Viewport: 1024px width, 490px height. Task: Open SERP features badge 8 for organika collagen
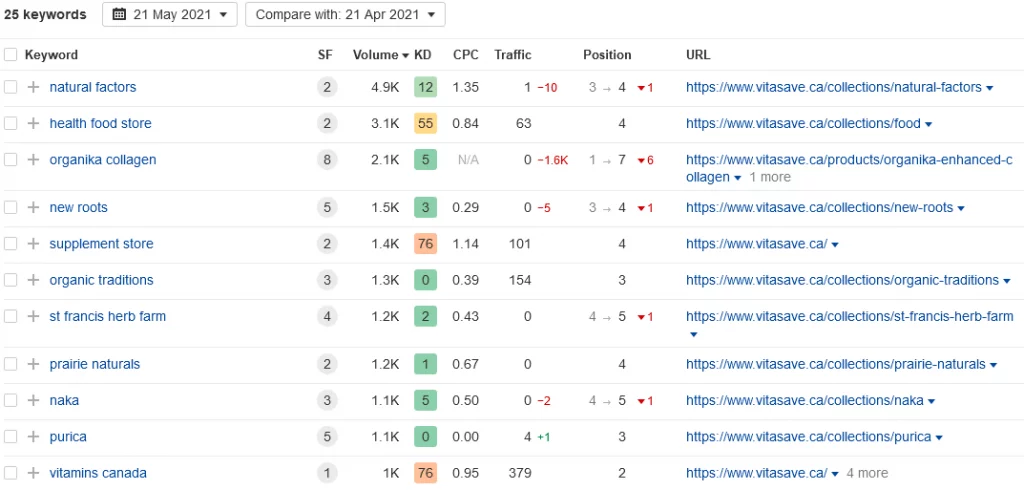pyautogui.click(x=327, y=160)
